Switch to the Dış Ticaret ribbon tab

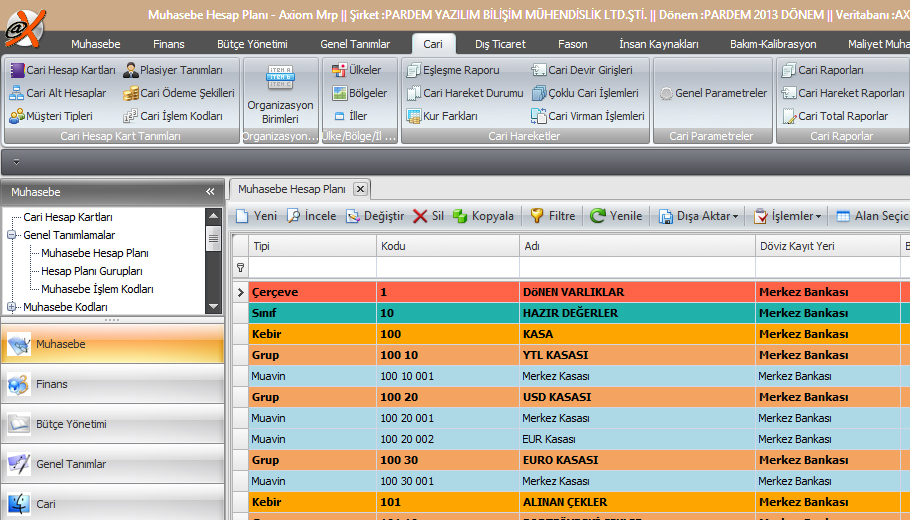pyautogui.click(x=500, y=44)
